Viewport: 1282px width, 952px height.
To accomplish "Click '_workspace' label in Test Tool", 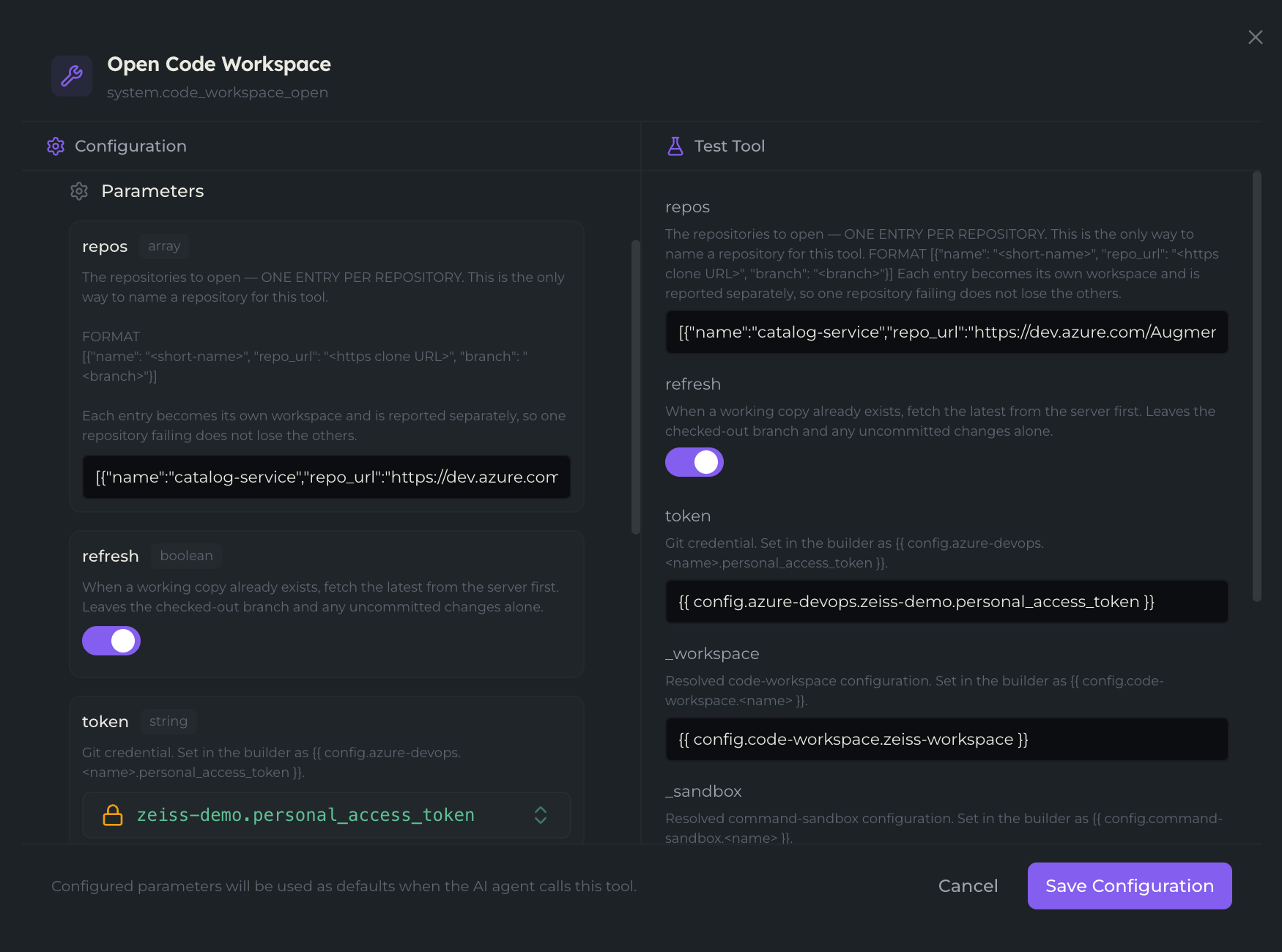I will pos(712,654).
